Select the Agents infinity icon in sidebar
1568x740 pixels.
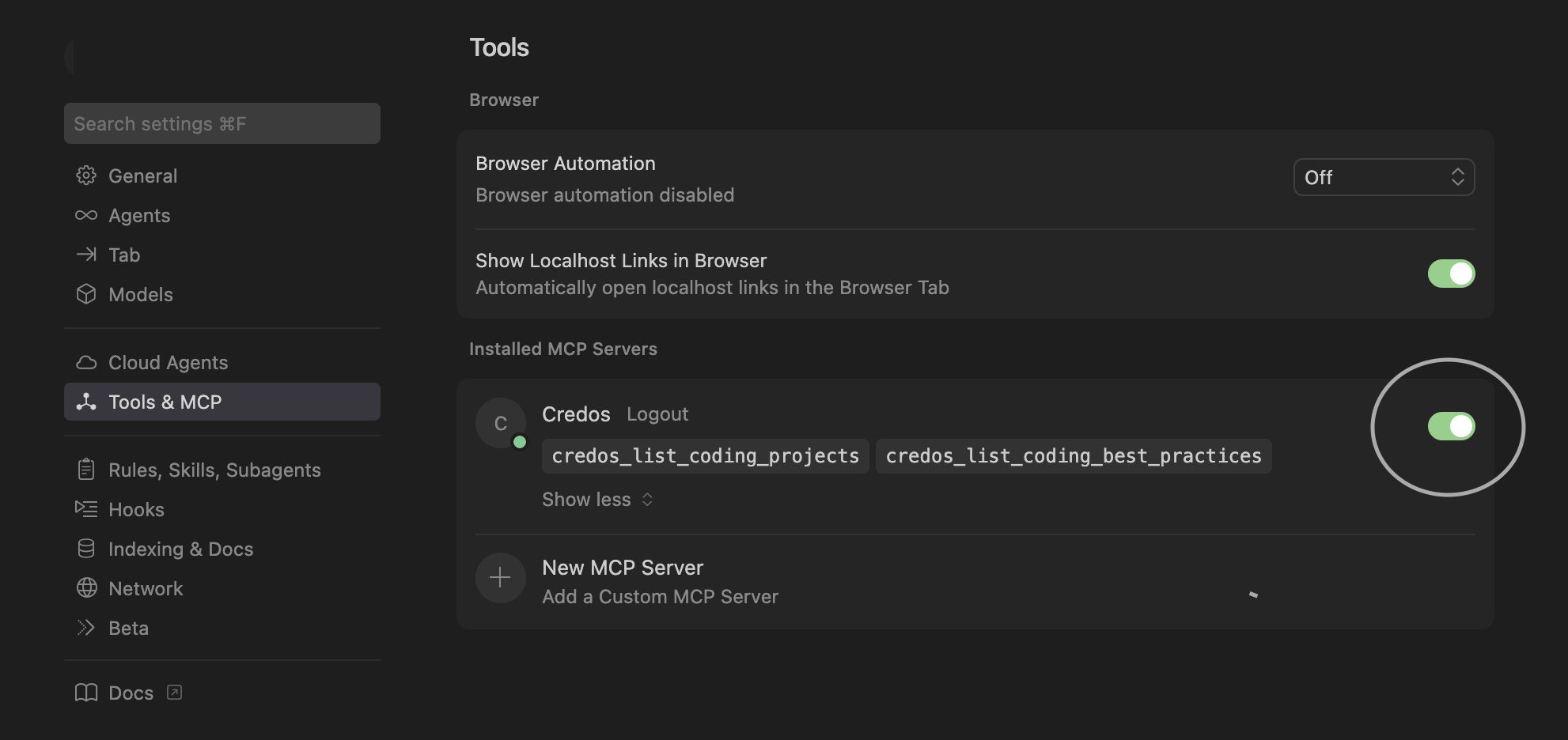(x=87, y=215)
